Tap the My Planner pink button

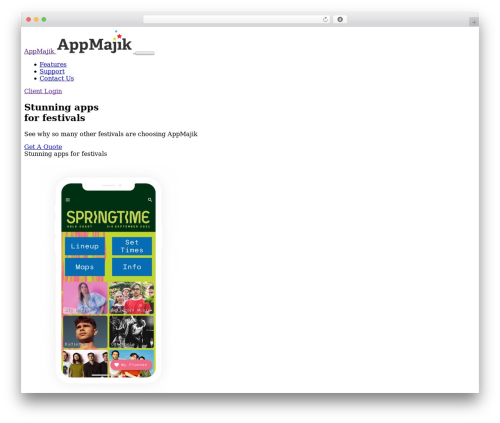pyautogui.click(x=131, y=365)
